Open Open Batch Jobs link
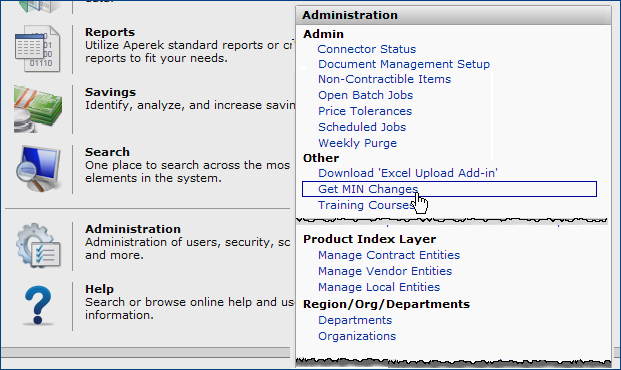The image size is (621, 370). pyautogui.click(x=366, y=95)
